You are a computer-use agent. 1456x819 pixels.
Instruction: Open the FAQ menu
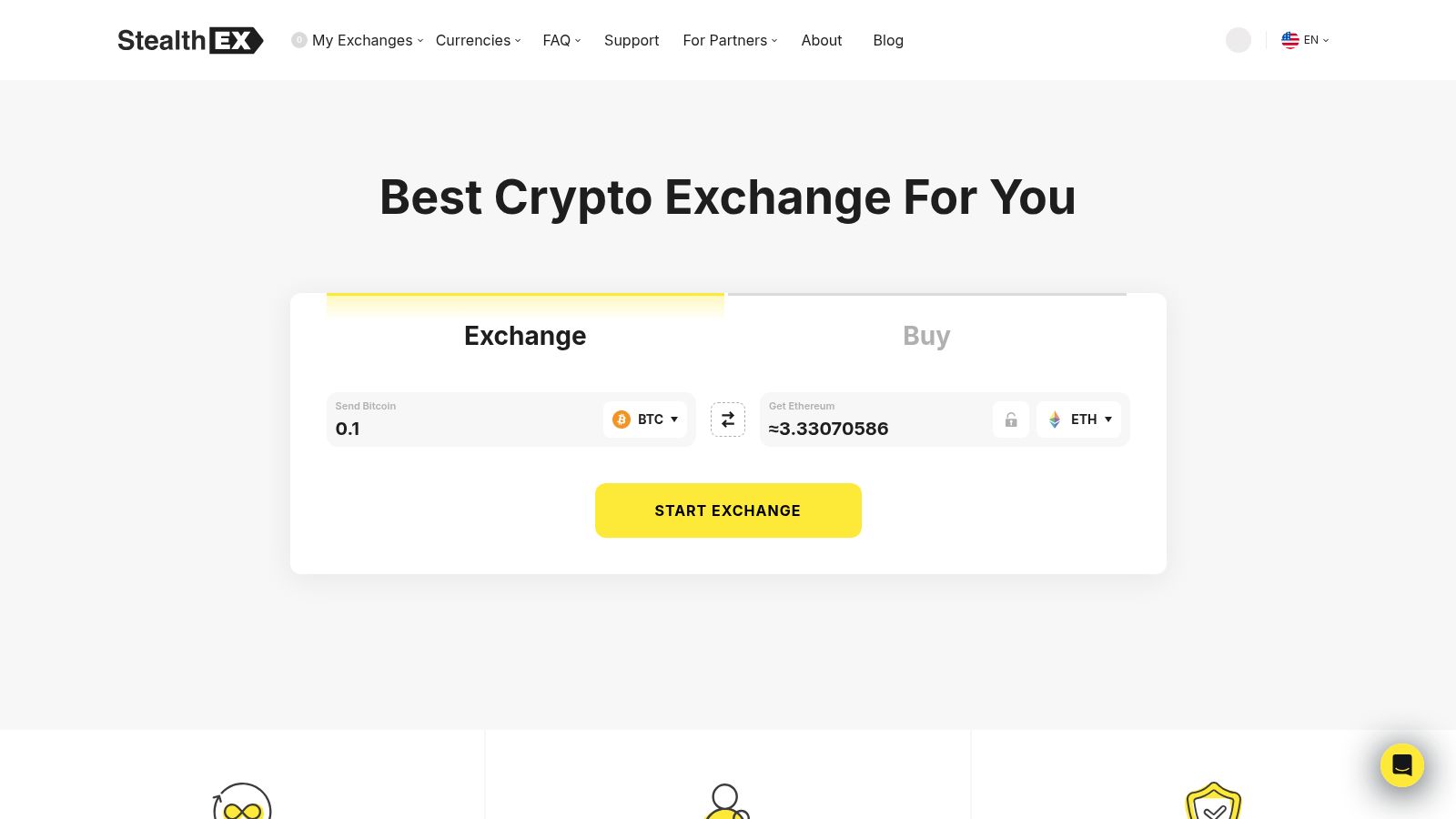[561, 40]
